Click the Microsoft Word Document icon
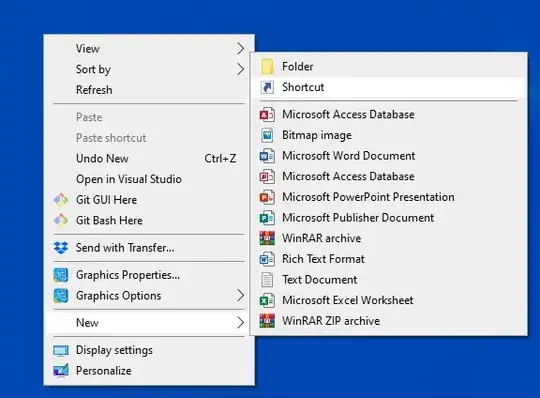This screenshot has height=398, width=540. click(x=267, y=156)
